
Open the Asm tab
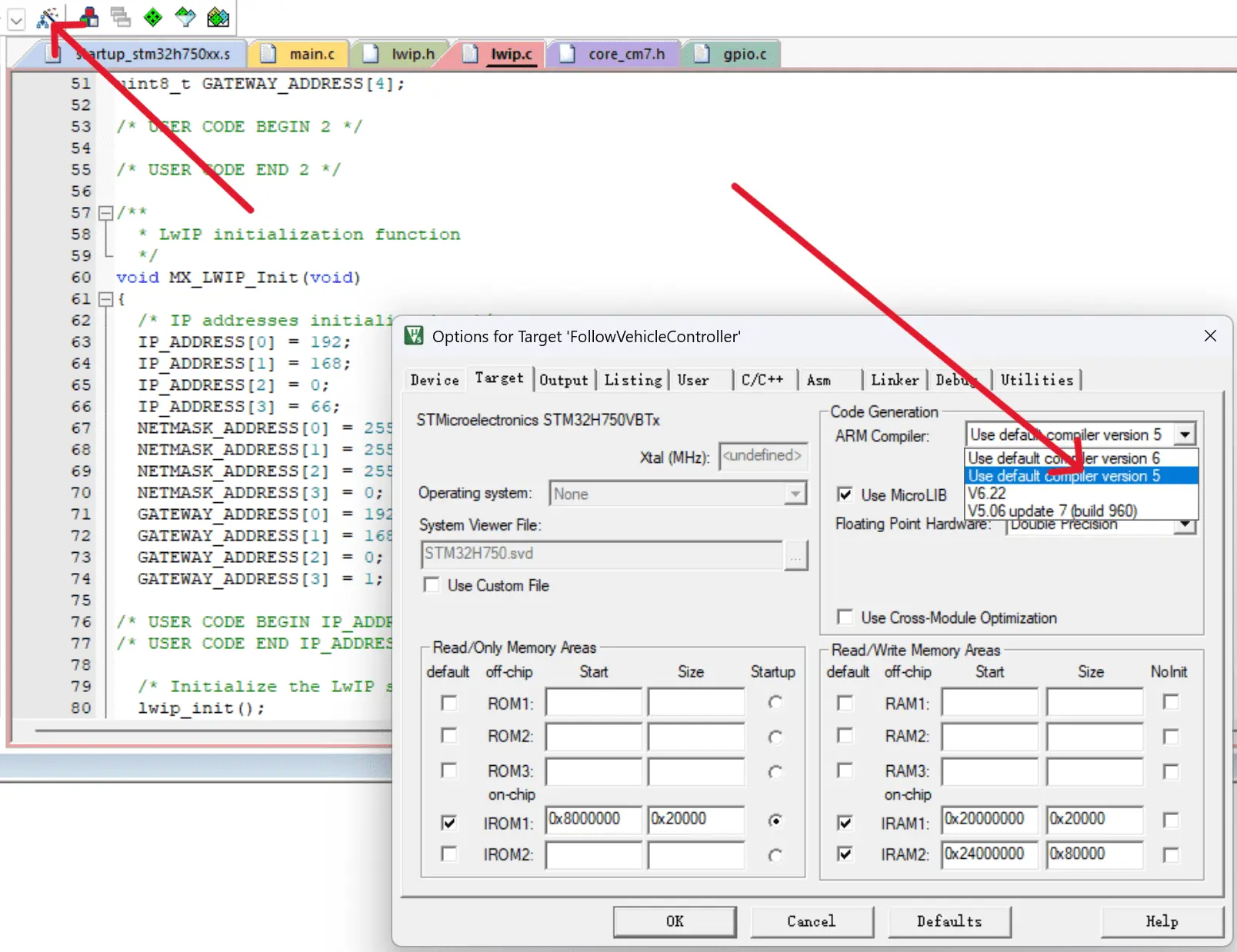pos(819,380)
